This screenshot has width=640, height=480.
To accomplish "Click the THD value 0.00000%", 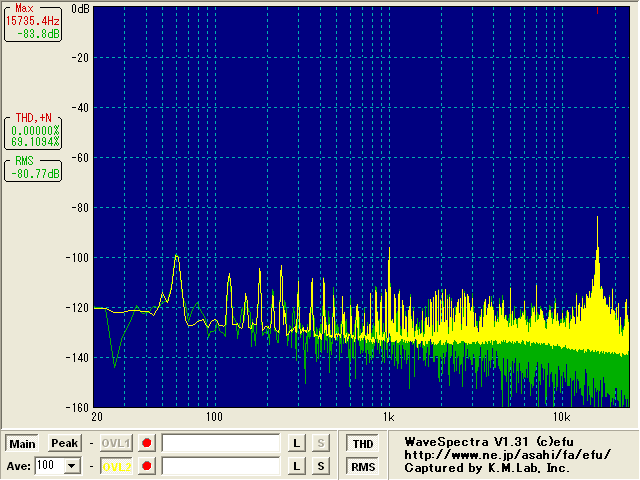I will tap(35, 131).
